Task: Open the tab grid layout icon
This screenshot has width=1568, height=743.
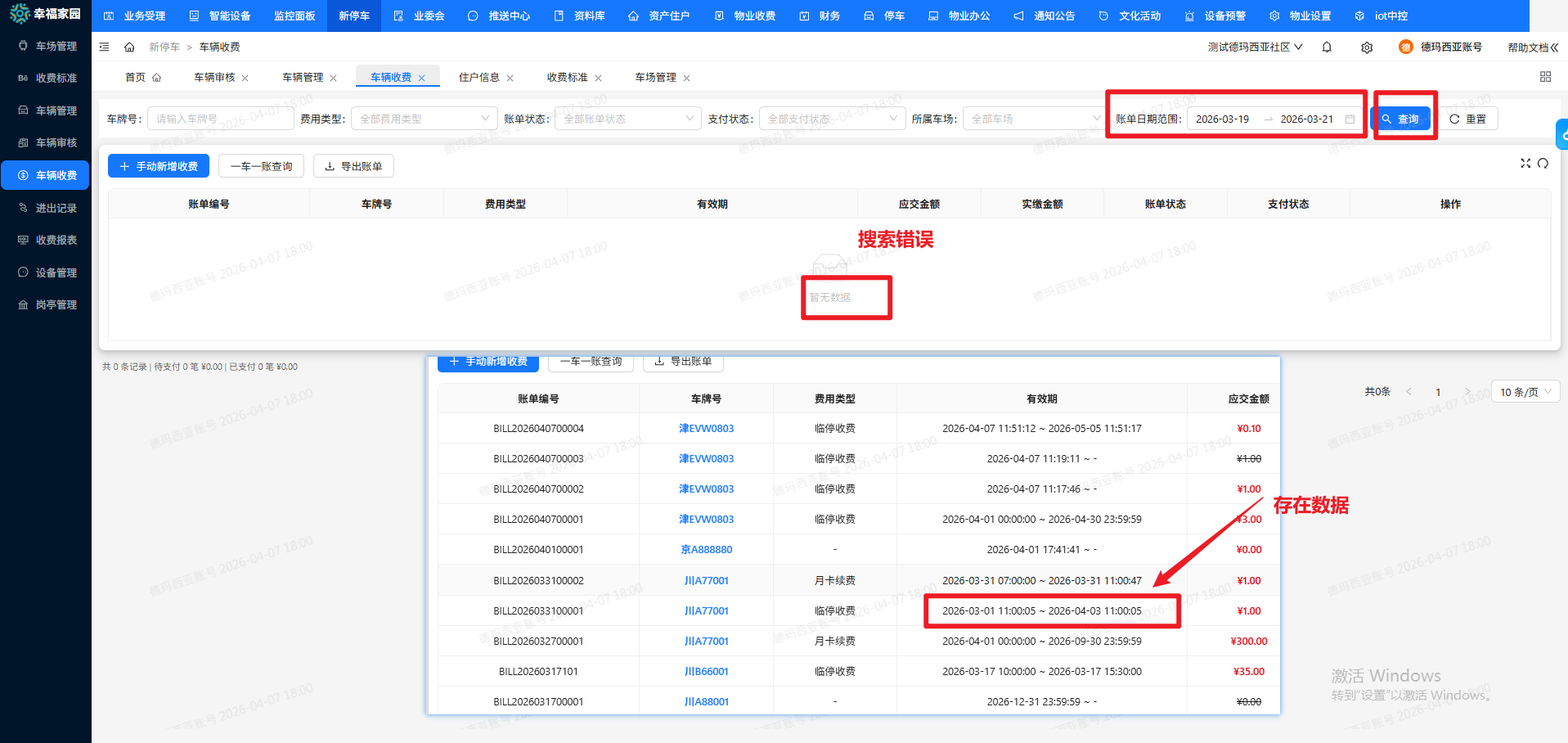Action: click(1545, 77)
